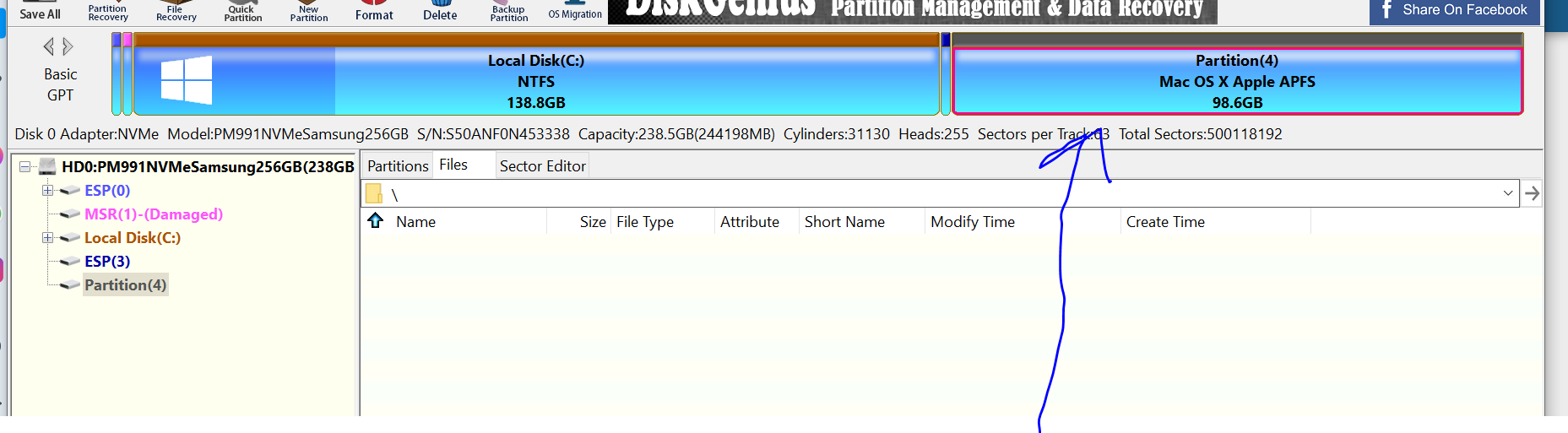Open the Partition Recovery tool
Viewport: 1568px width, 433px height.
click(108, 12)
